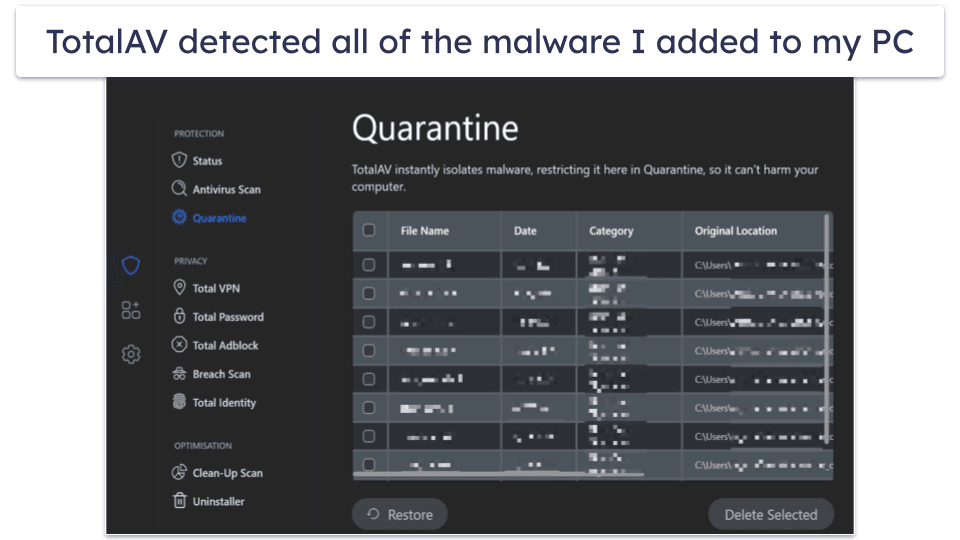Click the horizontal scrollbar under the table
Viewport: 960px width, 540px height.
pyautogui.click(x=498, y=474)
